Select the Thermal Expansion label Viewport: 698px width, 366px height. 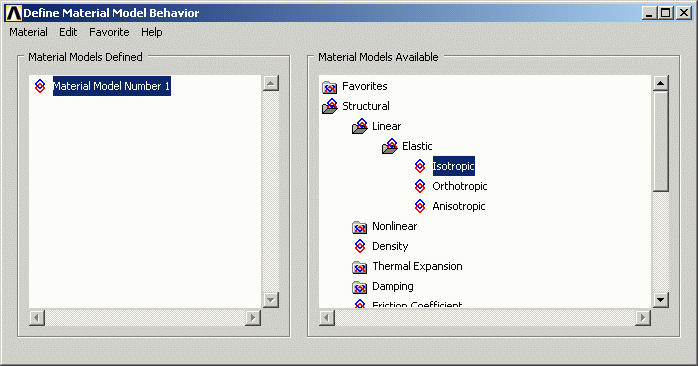417,266
